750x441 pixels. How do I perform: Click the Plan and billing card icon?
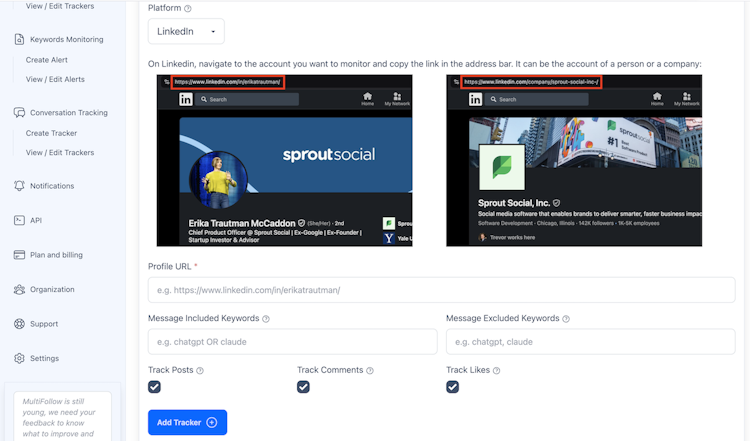(x=19, y=255)
